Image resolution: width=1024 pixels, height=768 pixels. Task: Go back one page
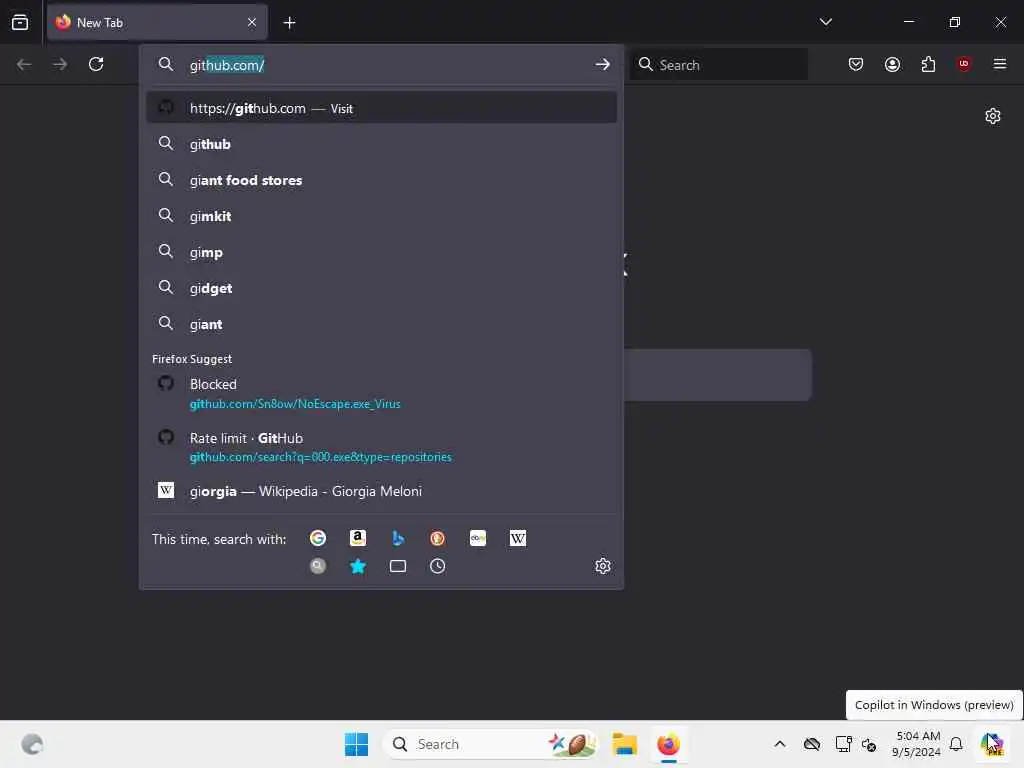click(x=24, y=64)
